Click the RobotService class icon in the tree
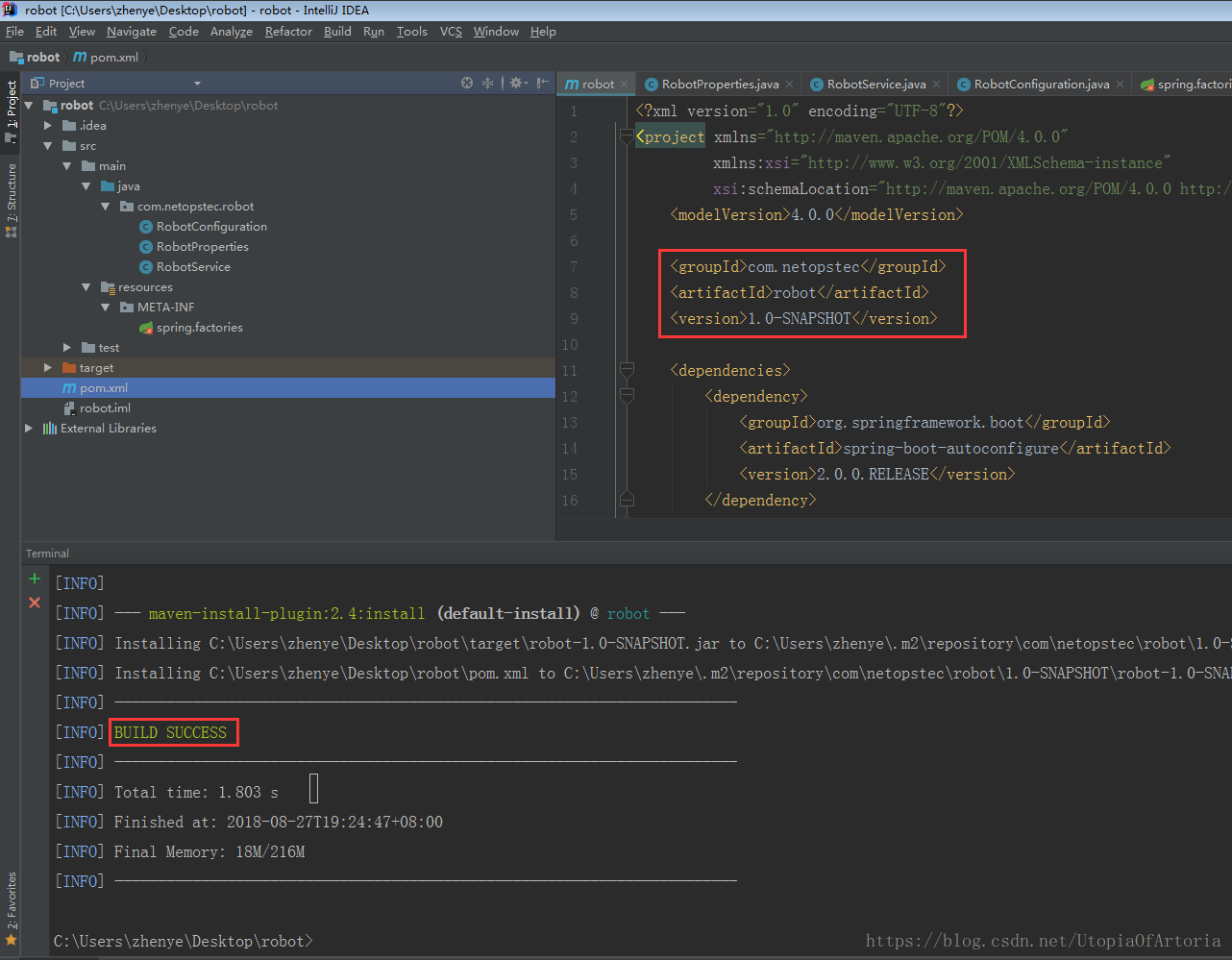This screenshot has height=960, width=1232. pyautogui.click(x=146, y=267)
